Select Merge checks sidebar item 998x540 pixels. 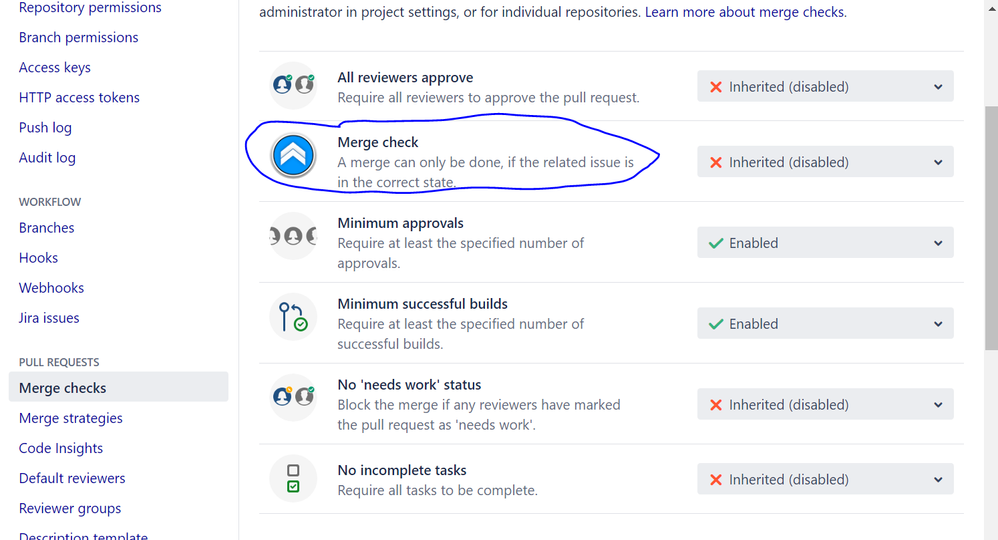[x=118, y=387]
